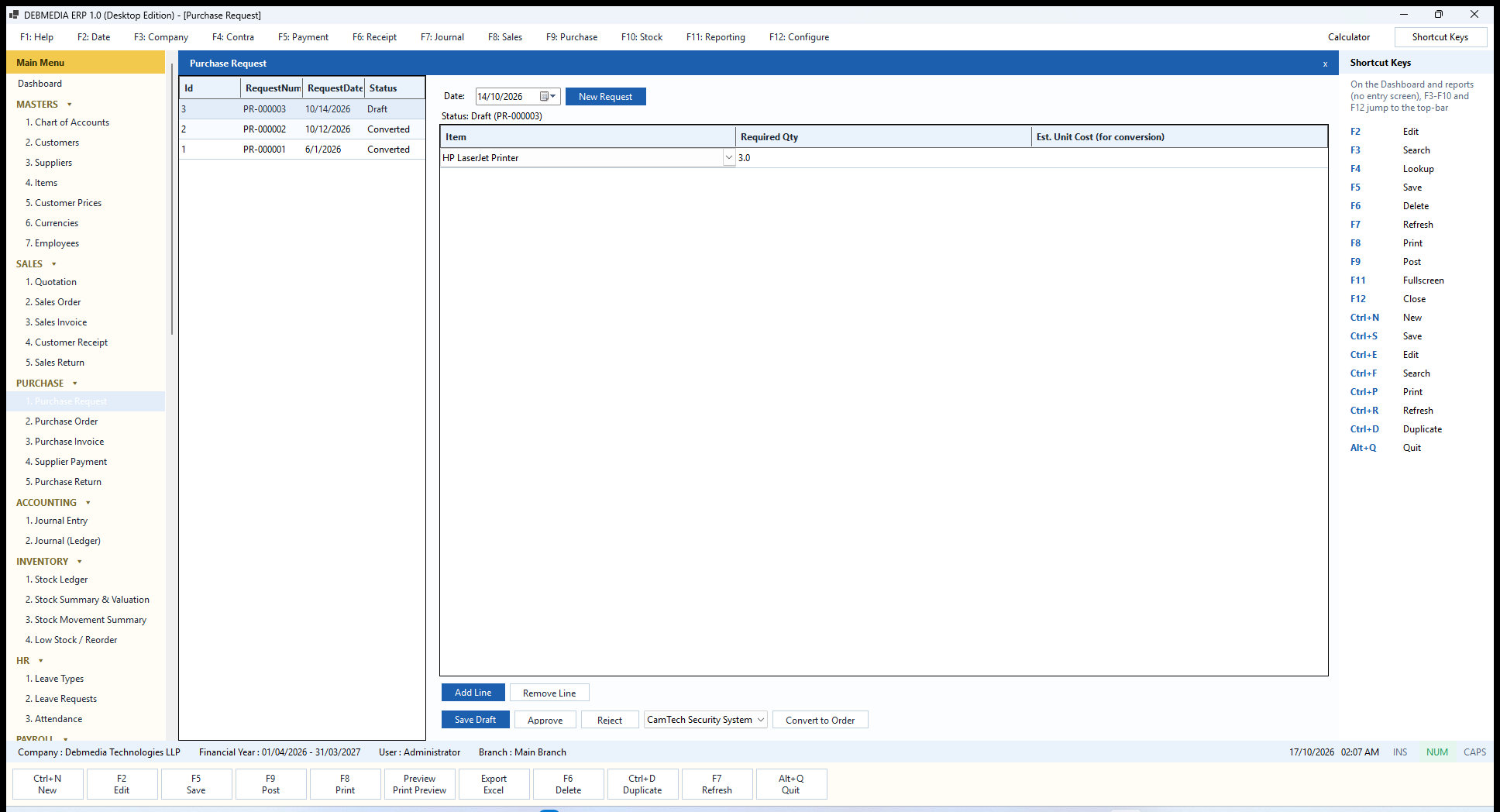Click Export Excel toolbar button
Screen dimensions: 1500x812
tap(494, 784)
